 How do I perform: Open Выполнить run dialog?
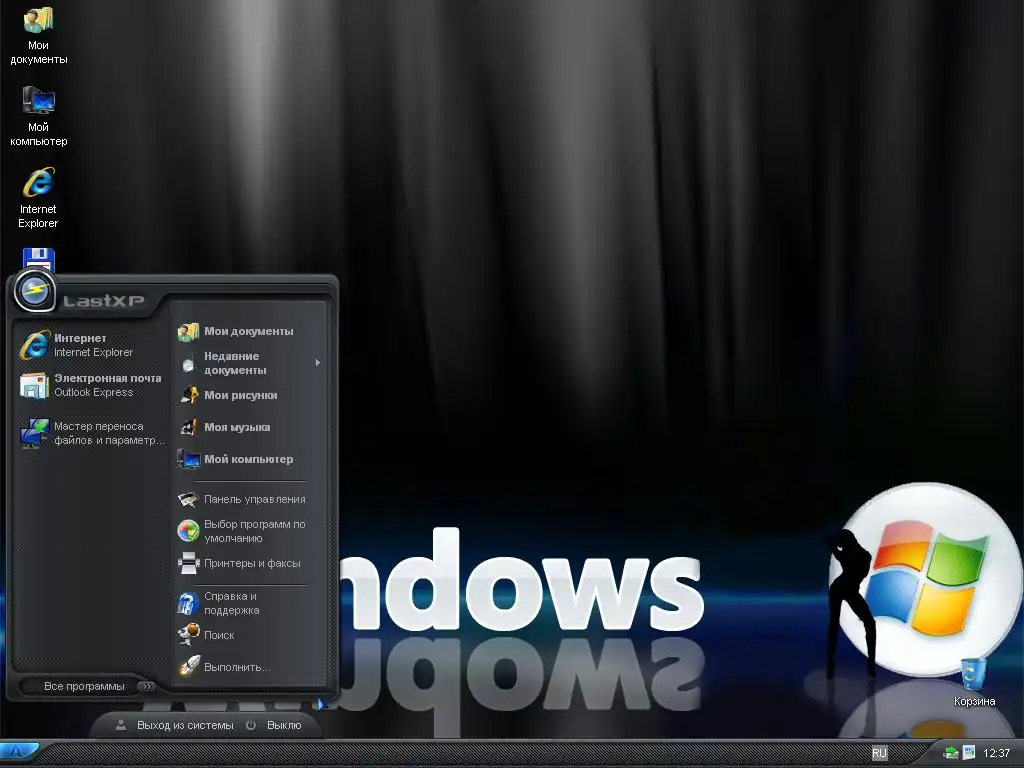click(223, 667)
